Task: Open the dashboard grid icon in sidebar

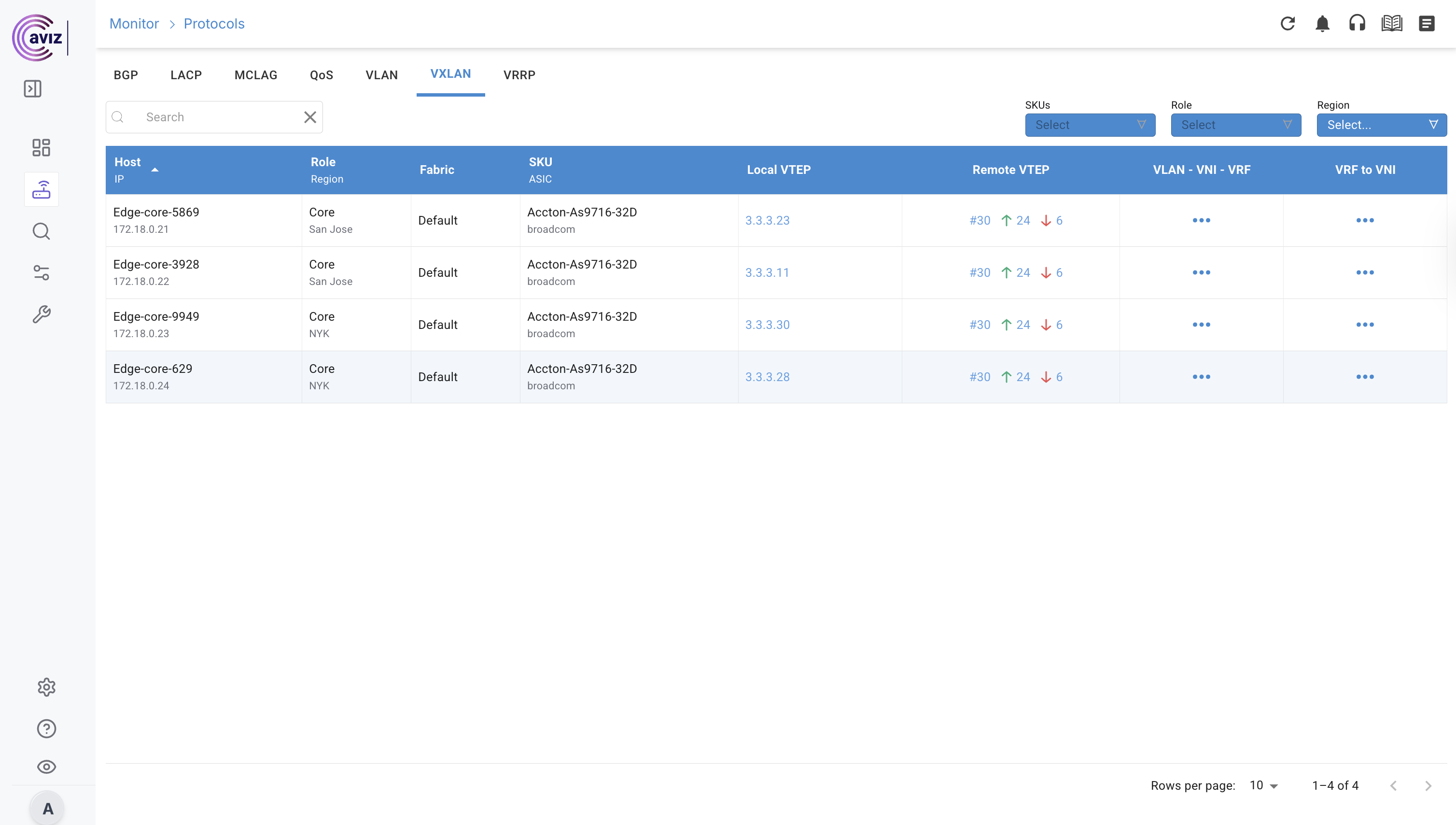Action: [41, 147]
